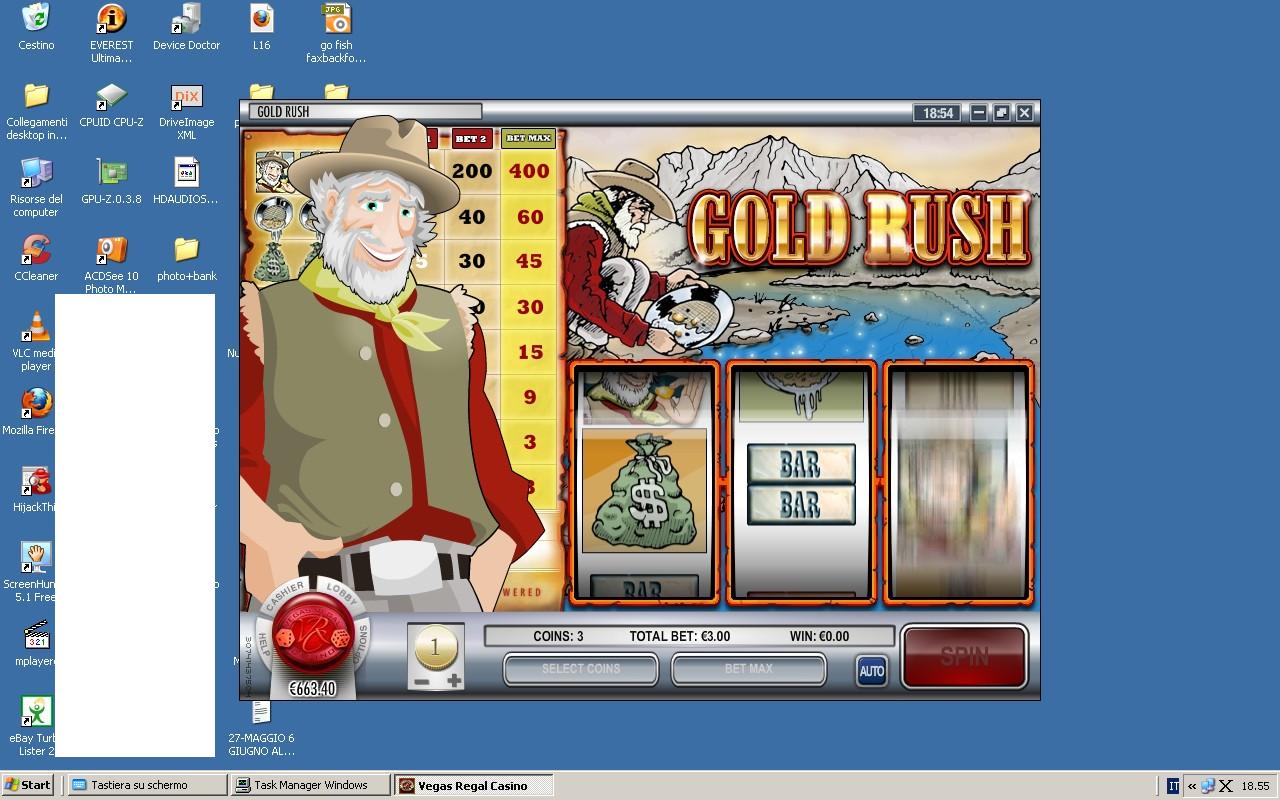Click the spinning third reel
The image size is (1280, 800).
tap(957, 485)
